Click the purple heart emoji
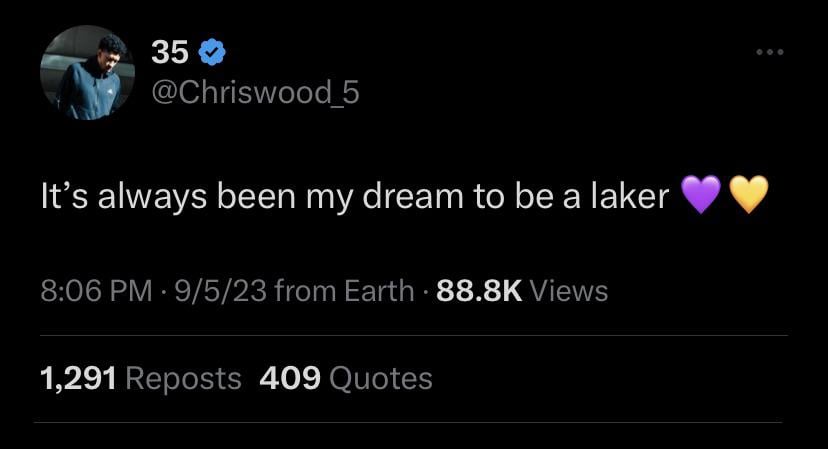This screenshot has height=449, width=828. pos(700,195)
